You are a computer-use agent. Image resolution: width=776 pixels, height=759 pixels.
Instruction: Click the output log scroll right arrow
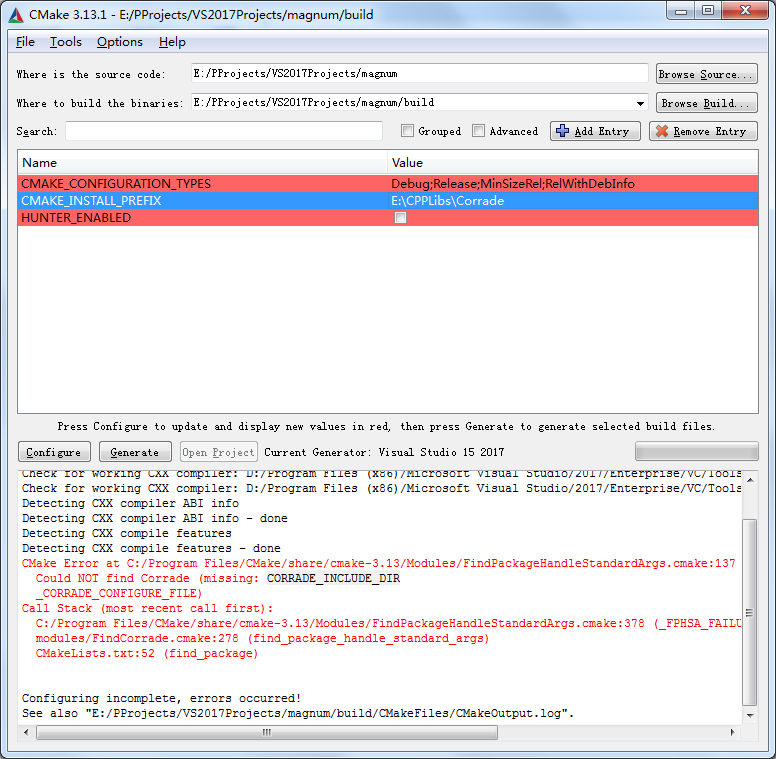coord(733,732)
